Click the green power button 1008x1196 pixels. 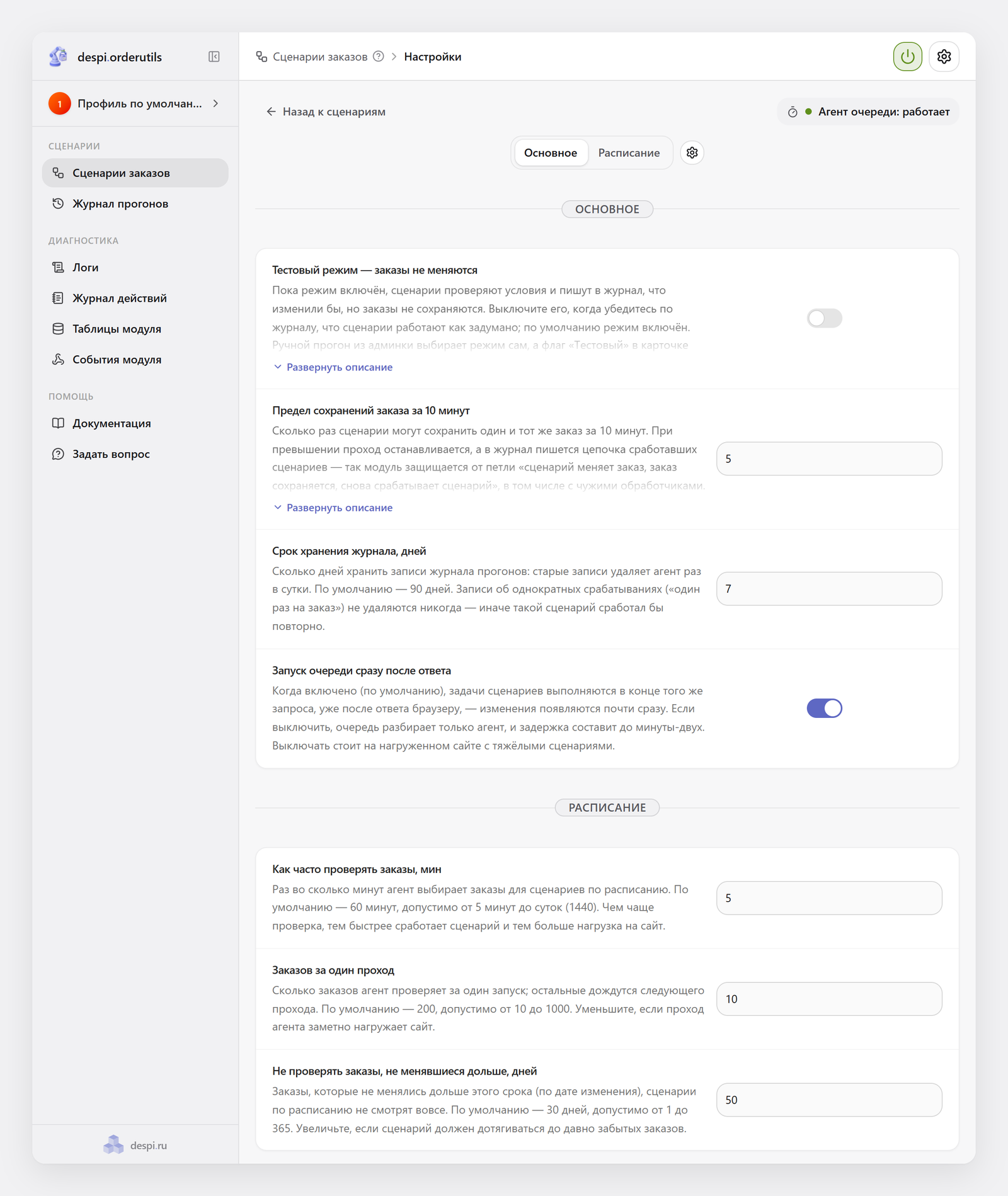(x=907, y=57)
